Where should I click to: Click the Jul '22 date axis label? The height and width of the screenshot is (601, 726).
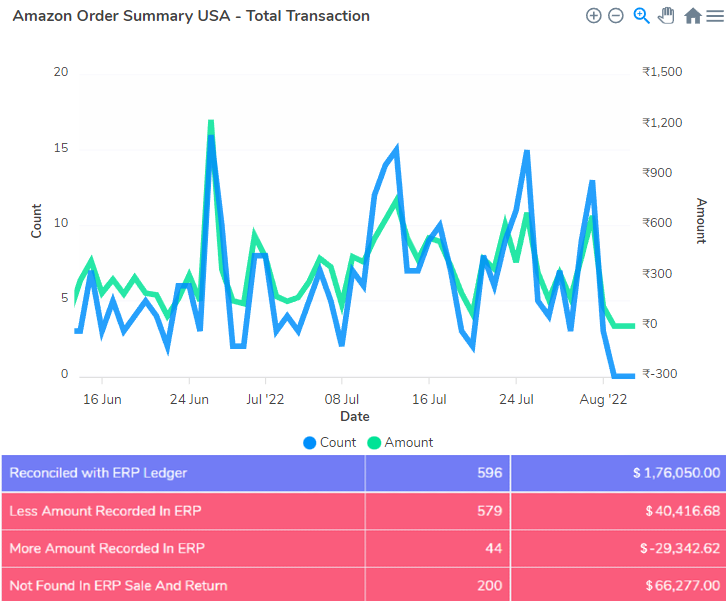coord(265,399)
